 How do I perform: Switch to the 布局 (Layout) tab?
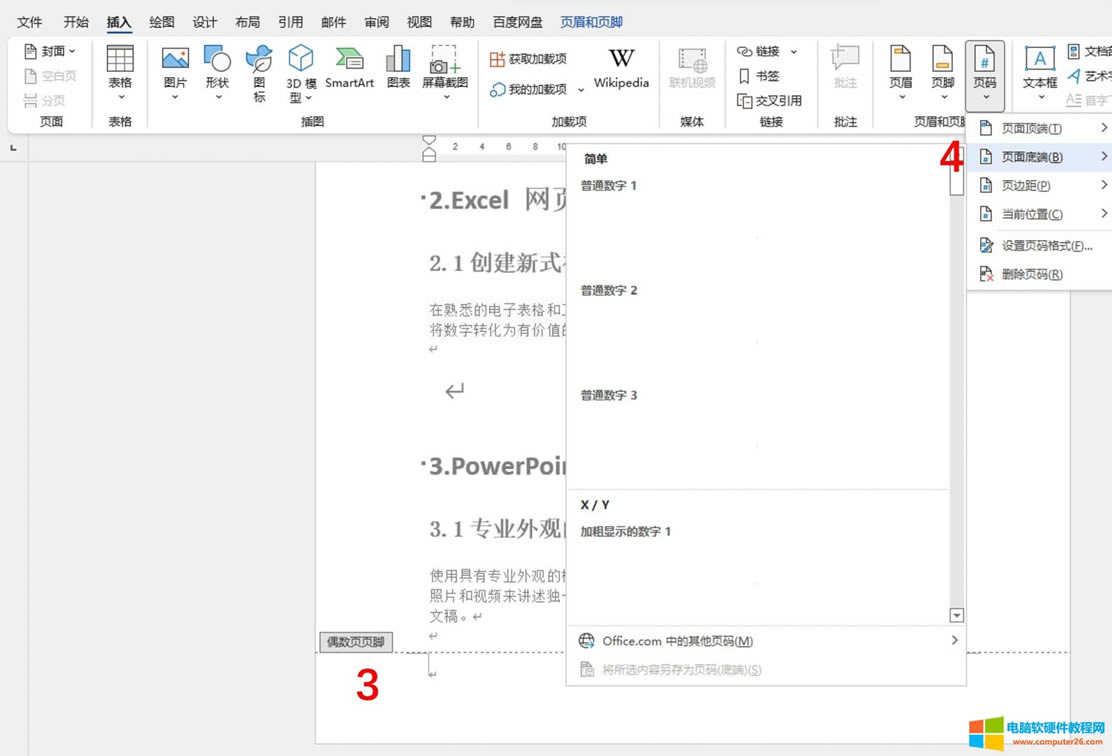(247, 22)
